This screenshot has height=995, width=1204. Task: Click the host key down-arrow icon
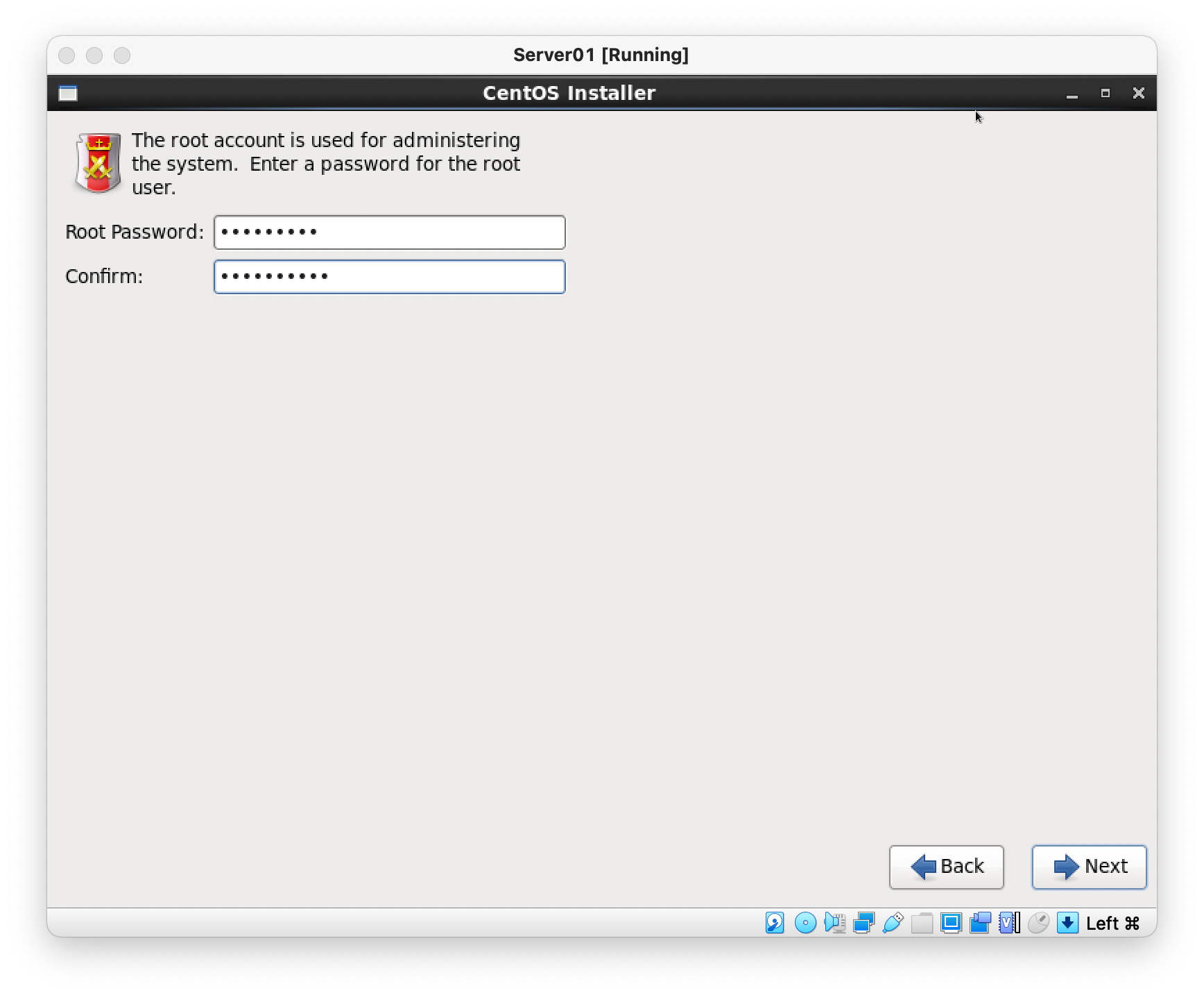tap(1067, 923)
